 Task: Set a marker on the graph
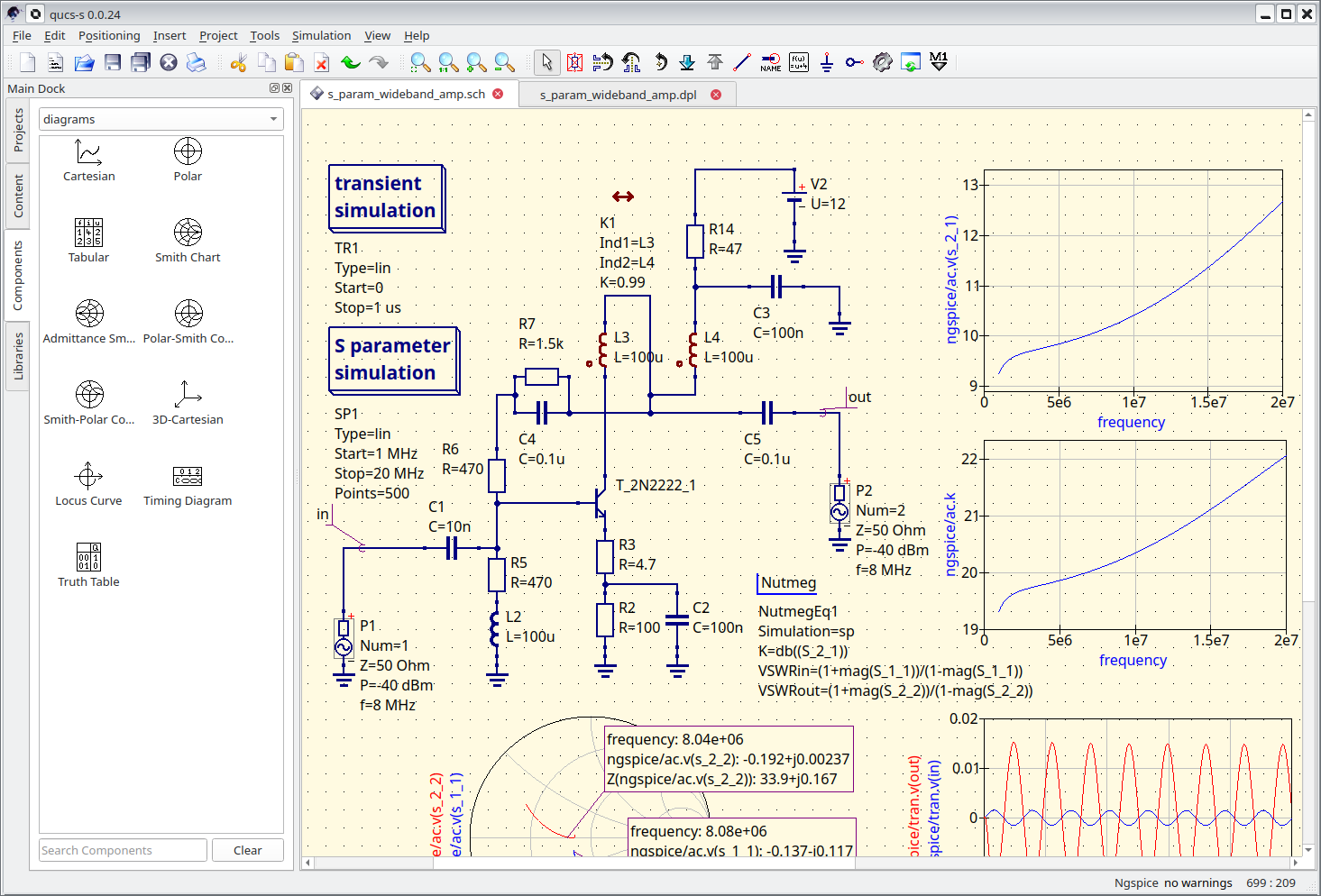pyautogui.click(x=939, y=62)
